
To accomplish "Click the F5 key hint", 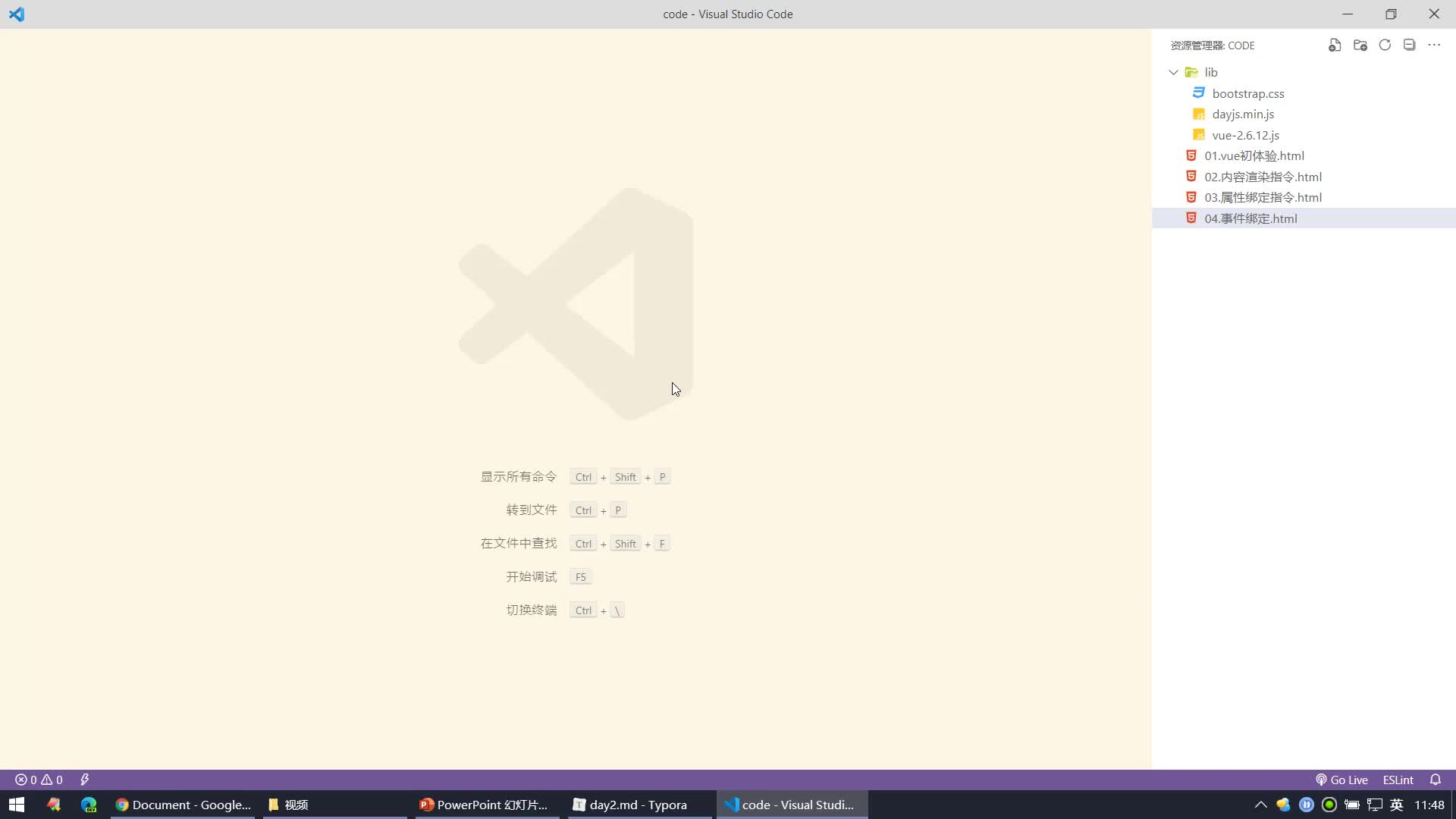I will (580, 577).
